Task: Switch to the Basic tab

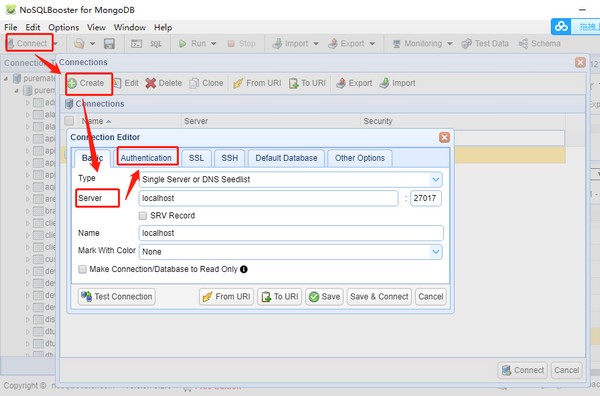Action: (92, 158)
